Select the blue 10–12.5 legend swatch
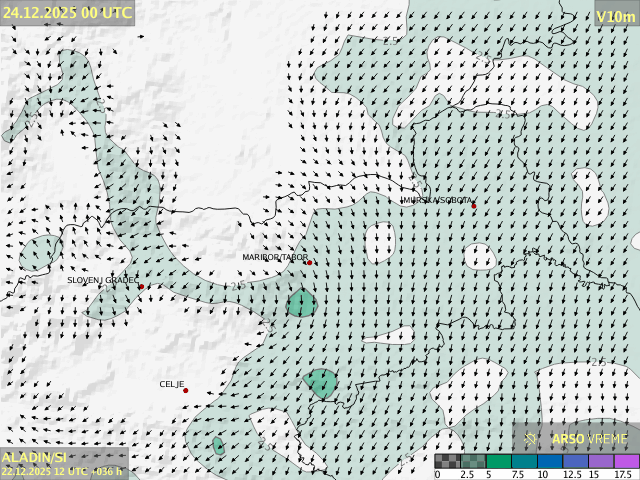 pos(550,461)
